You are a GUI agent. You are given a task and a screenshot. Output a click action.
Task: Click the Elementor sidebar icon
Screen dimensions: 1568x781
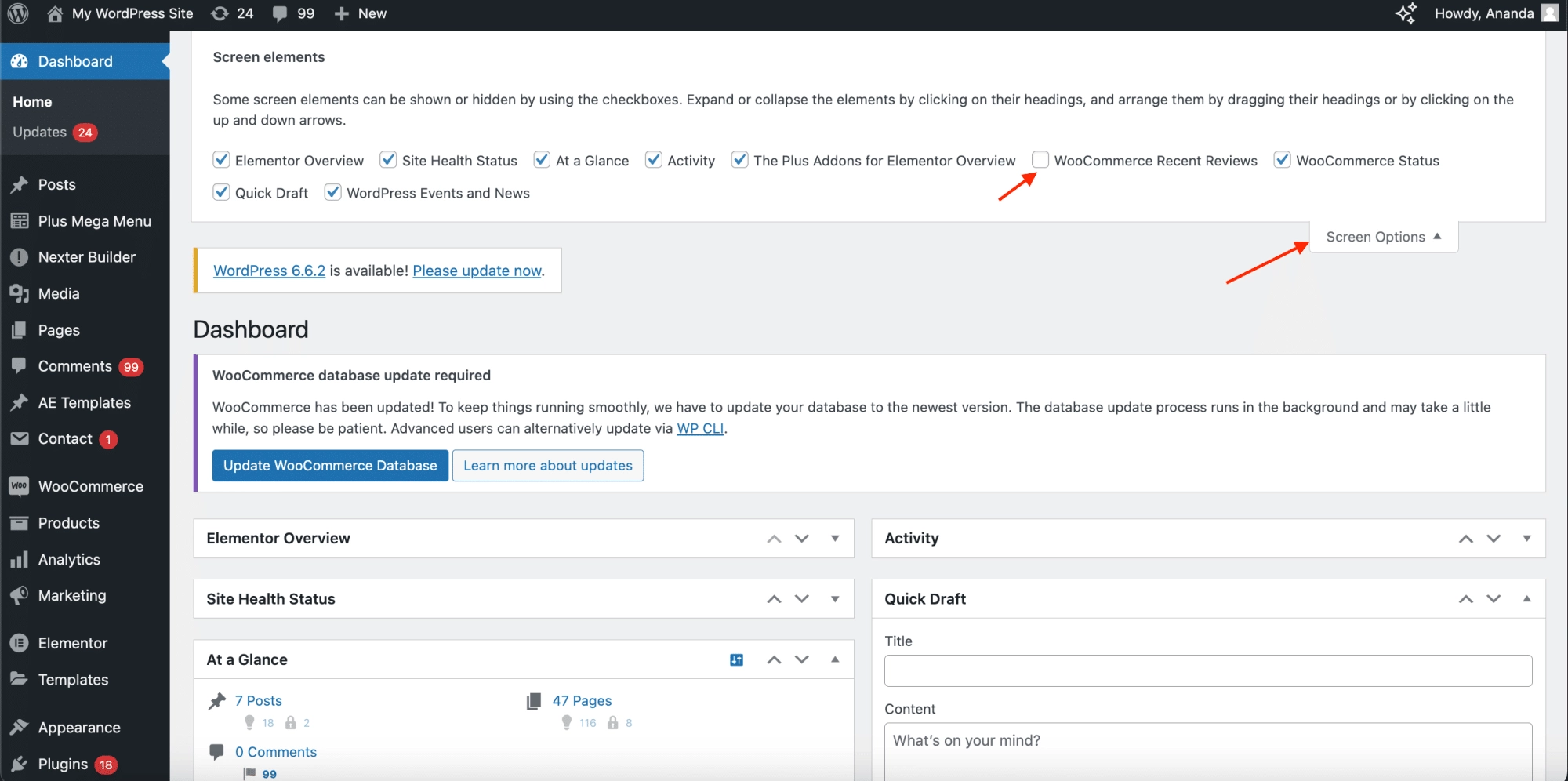point(20,643)
